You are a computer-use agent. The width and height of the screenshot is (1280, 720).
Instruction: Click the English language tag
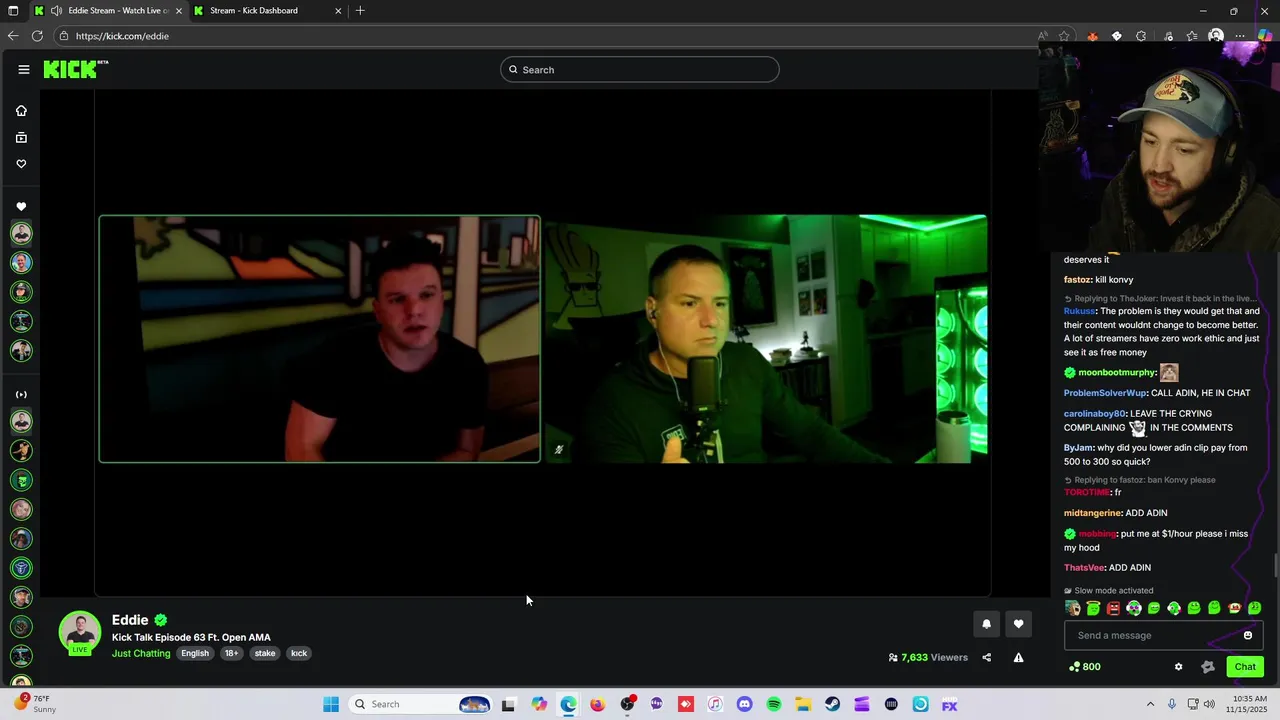coord(195,653)
